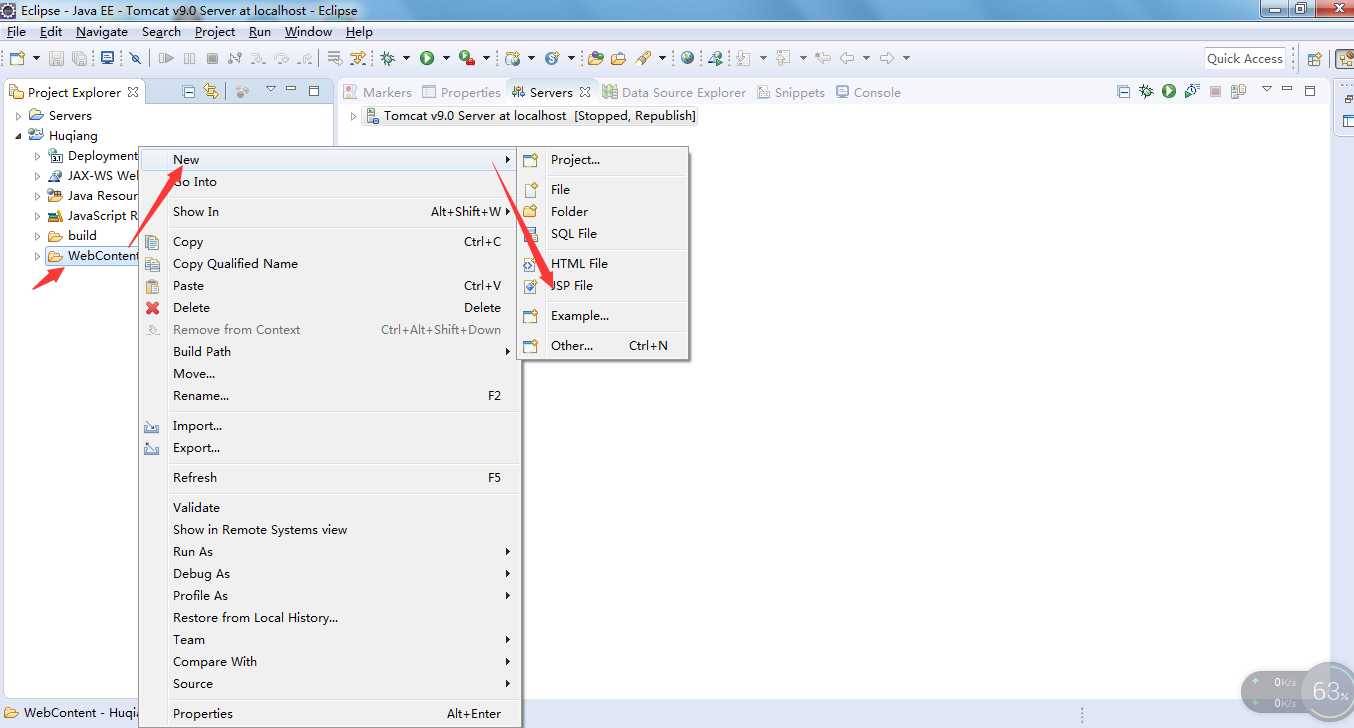Click the green Run toolbar icon

click(427, 58)
